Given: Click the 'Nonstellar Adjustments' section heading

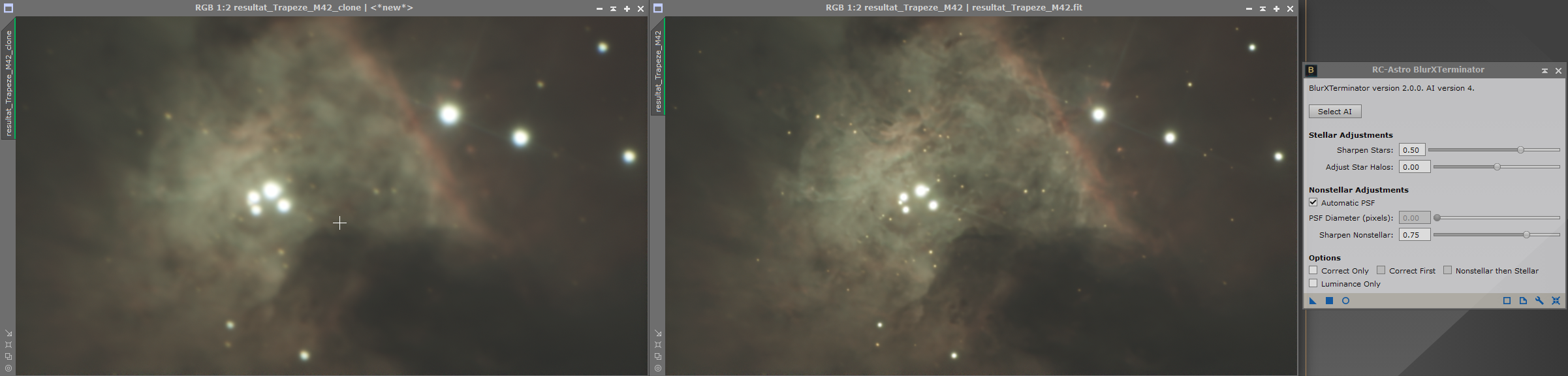Looking at the screenshot, I should point(1358,190).
